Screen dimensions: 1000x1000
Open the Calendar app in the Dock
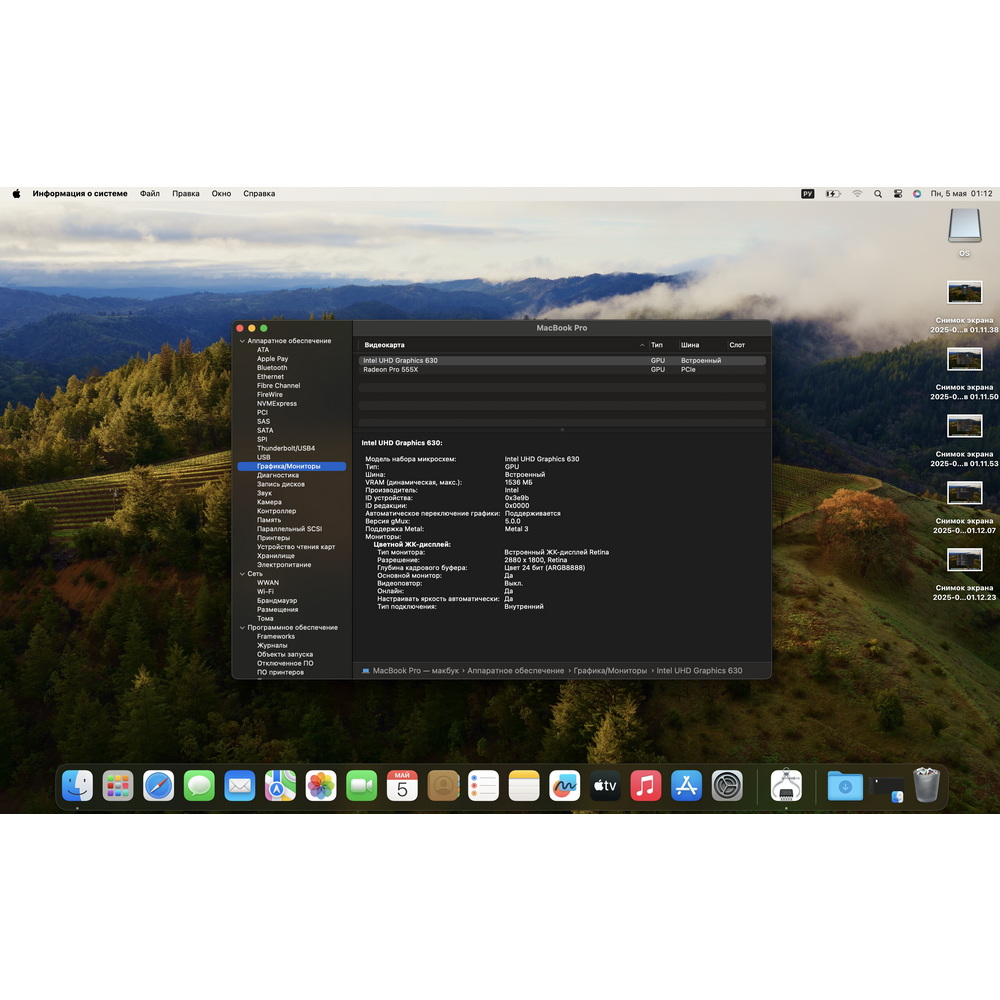click(402, 785)
